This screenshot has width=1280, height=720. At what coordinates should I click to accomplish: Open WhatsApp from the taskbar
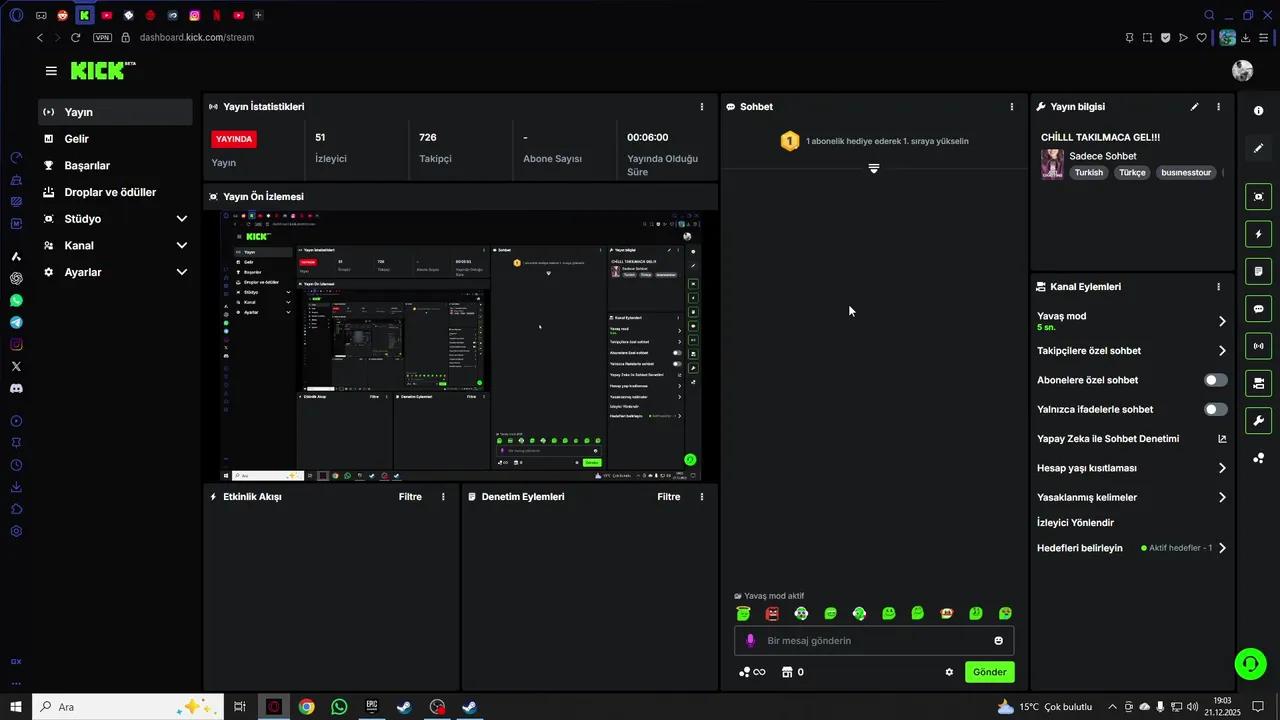pos(339,707)
